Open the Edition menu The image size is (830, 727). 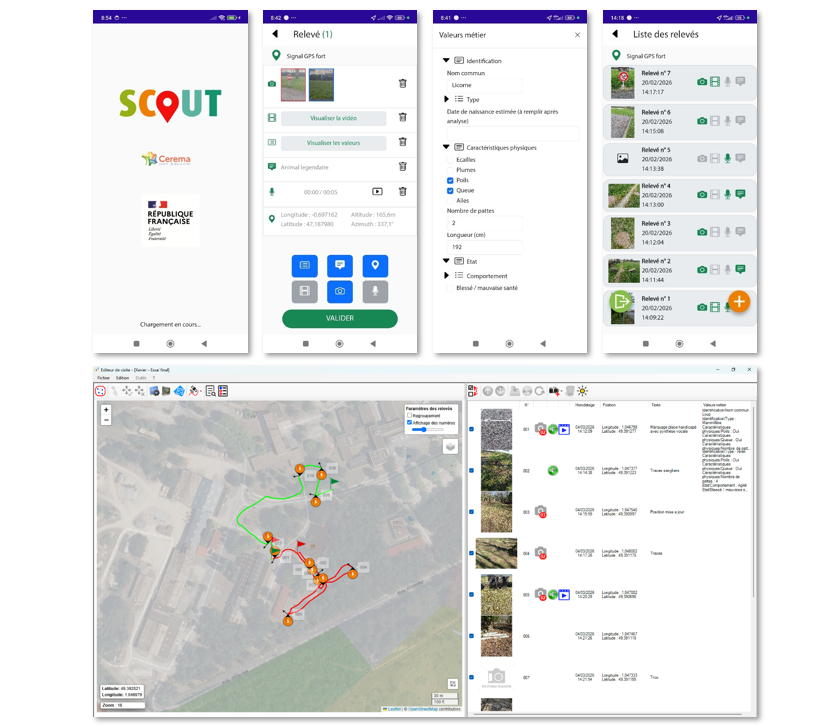point(122,378)
